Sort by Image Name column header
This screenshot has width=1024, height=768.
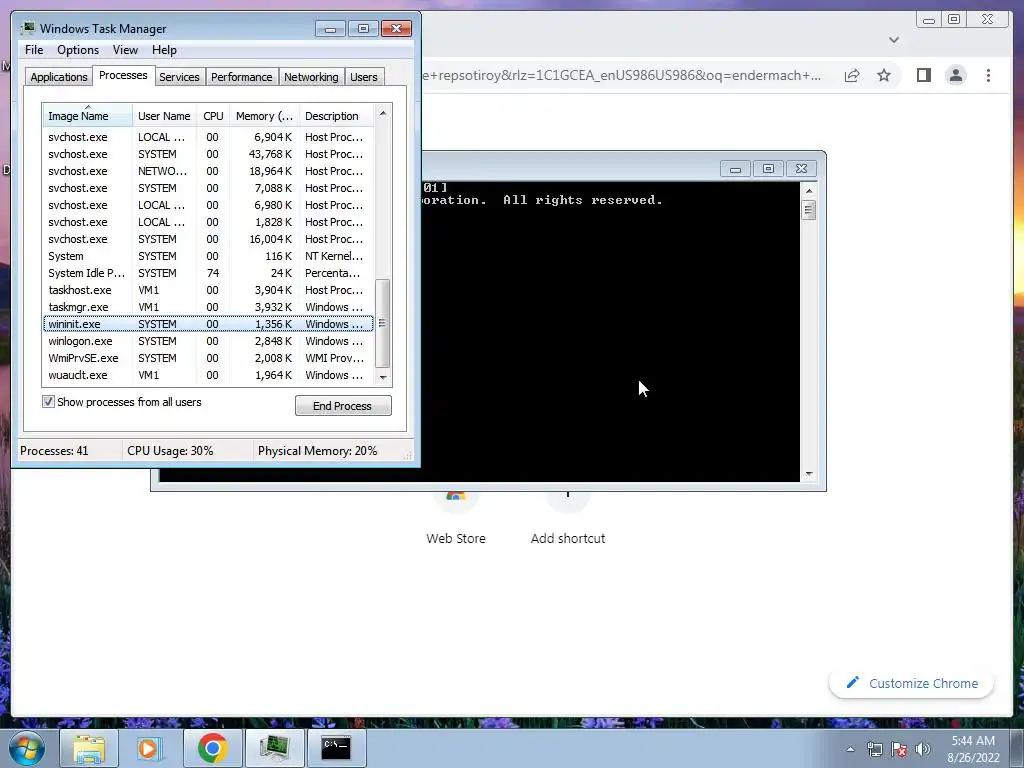(x=88, y=116)
